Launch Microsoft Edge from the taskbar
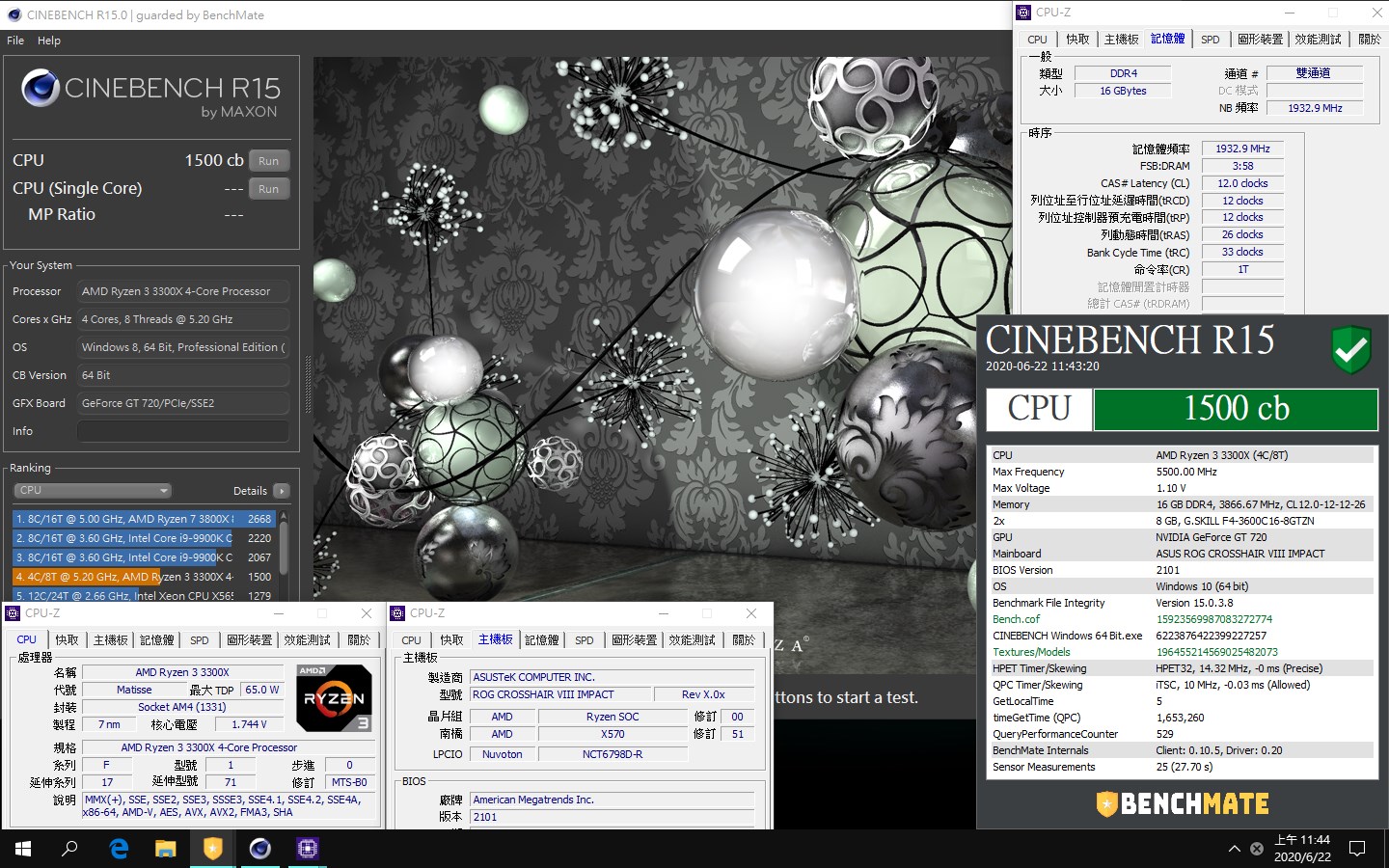Screen dimensions: 1389x868 119,849
